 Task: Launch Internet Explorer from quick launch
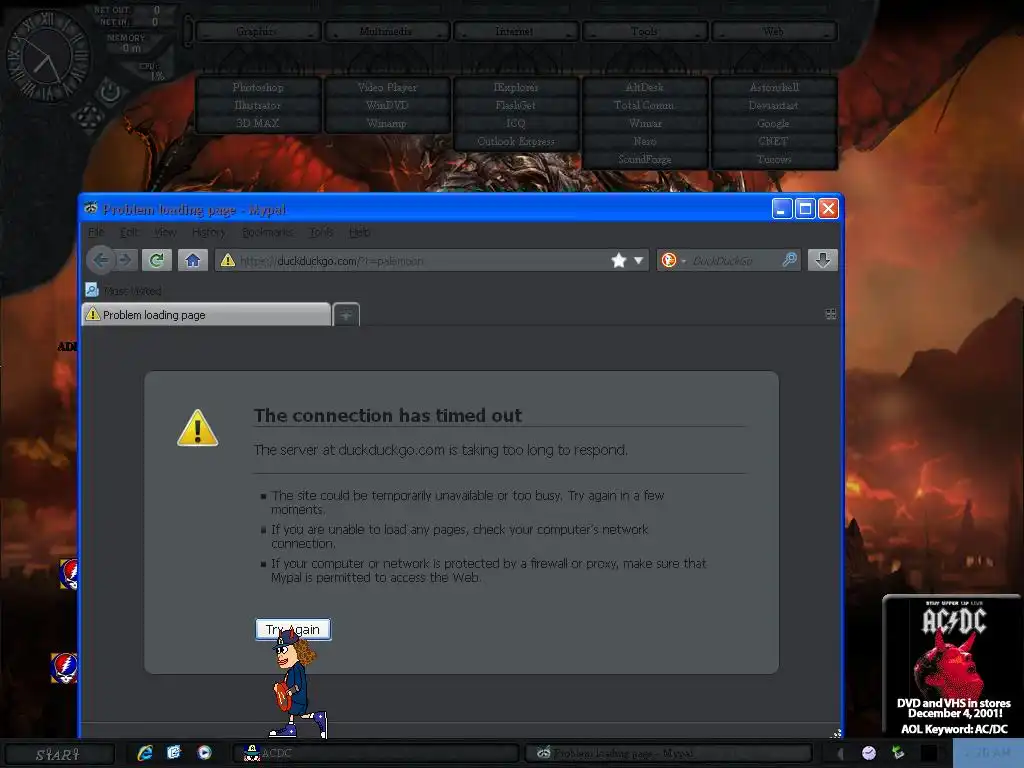point(145,753)
